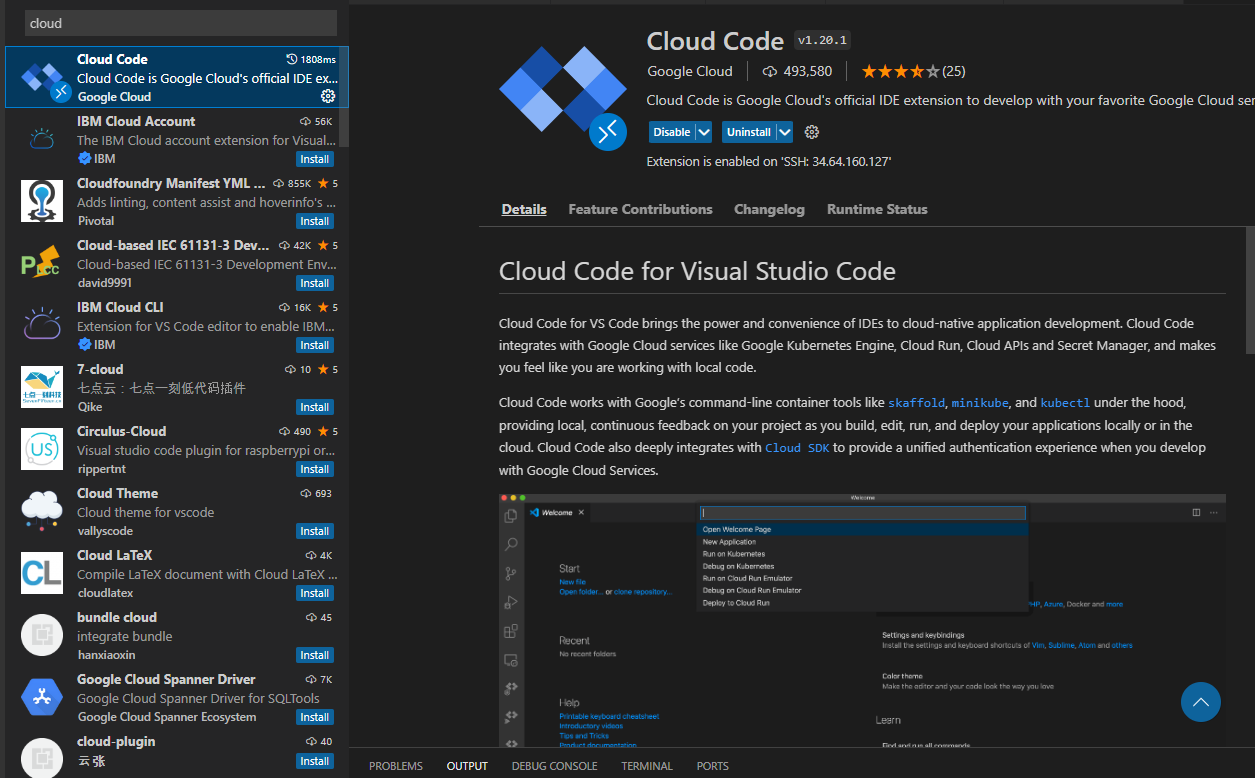Click the extension list scrollbar
Viewport: 1255px width, 778px height.
[344, 95]
